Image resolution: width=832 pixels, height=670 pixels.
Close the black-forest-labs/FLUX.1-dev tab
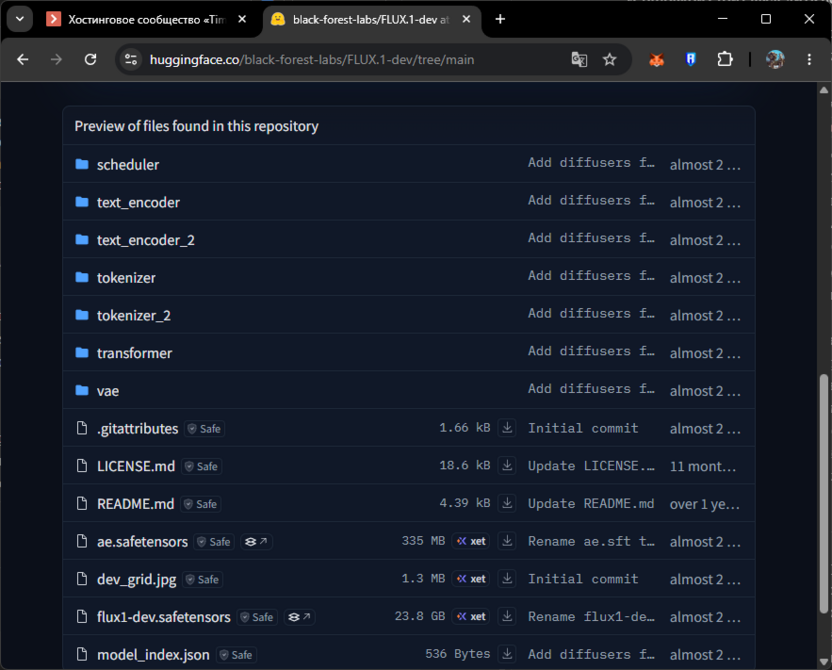(x=466, y=19)
